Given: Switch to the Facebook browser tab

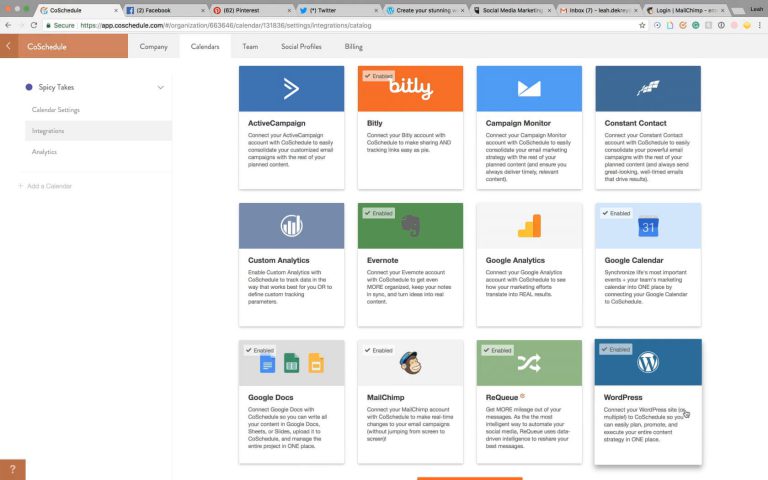Looking at the screenshot, I should click(164, 10).
